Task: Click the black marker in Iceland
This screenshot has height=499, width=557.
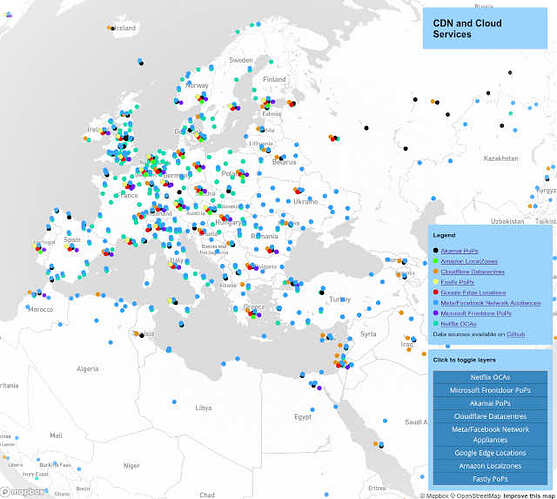Action: tap(113, 28)
